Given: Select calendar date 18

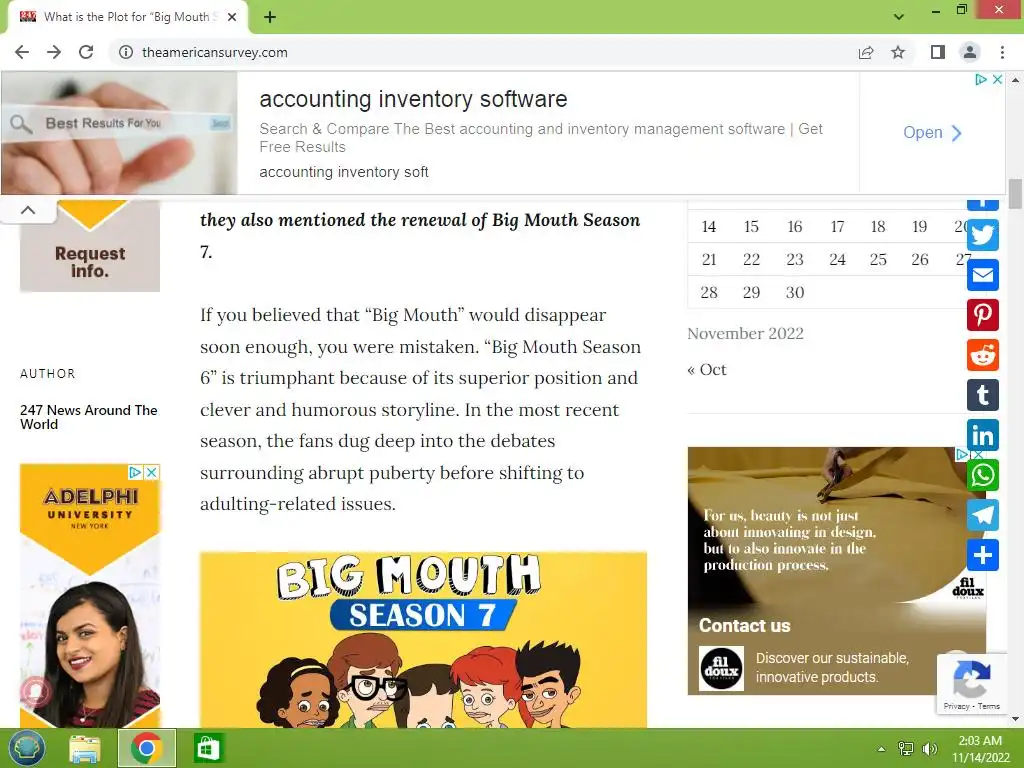Looking at the screenshot, I should tap(878, 227).
